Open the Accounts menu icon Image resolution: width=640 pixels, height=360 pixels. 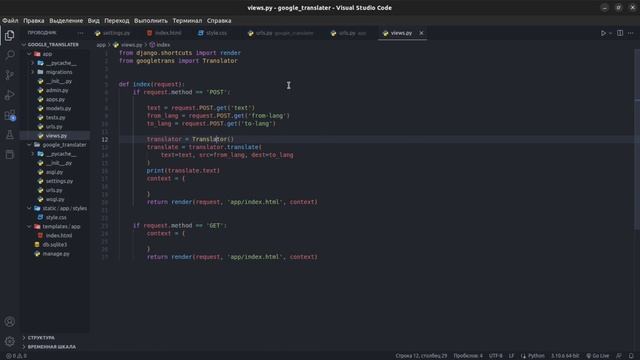point(10,322)
